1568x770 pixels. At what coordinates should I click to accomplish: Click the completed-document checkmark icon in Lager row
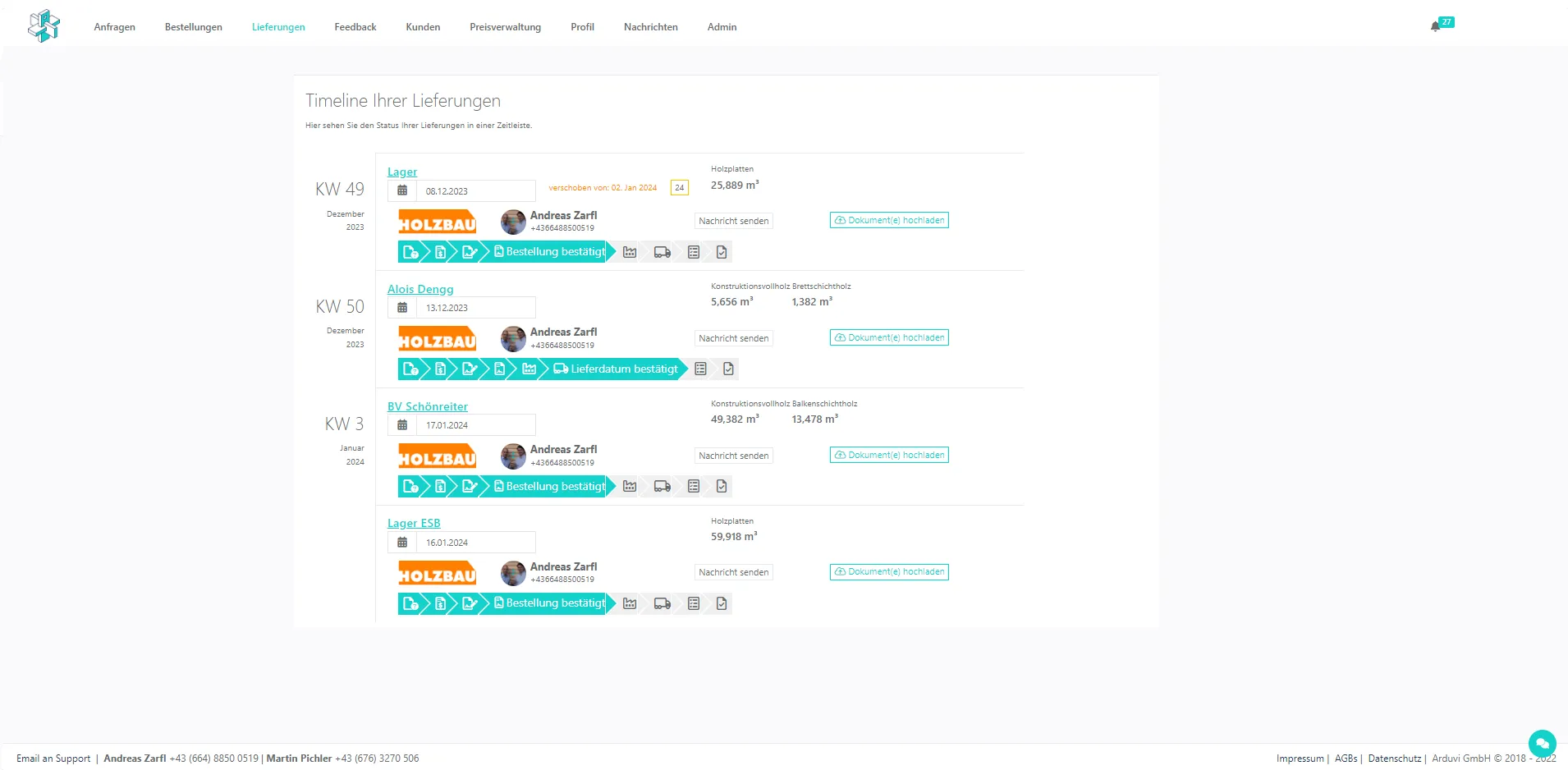click(x=722, y=252)
